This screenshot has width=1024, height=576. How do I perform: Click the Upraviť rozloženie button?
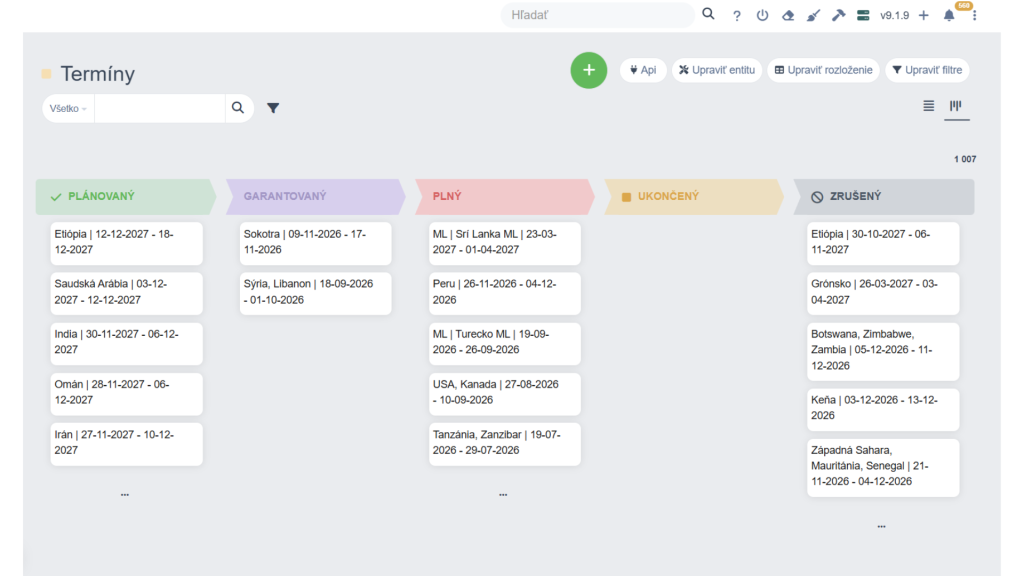coord(823,70)
